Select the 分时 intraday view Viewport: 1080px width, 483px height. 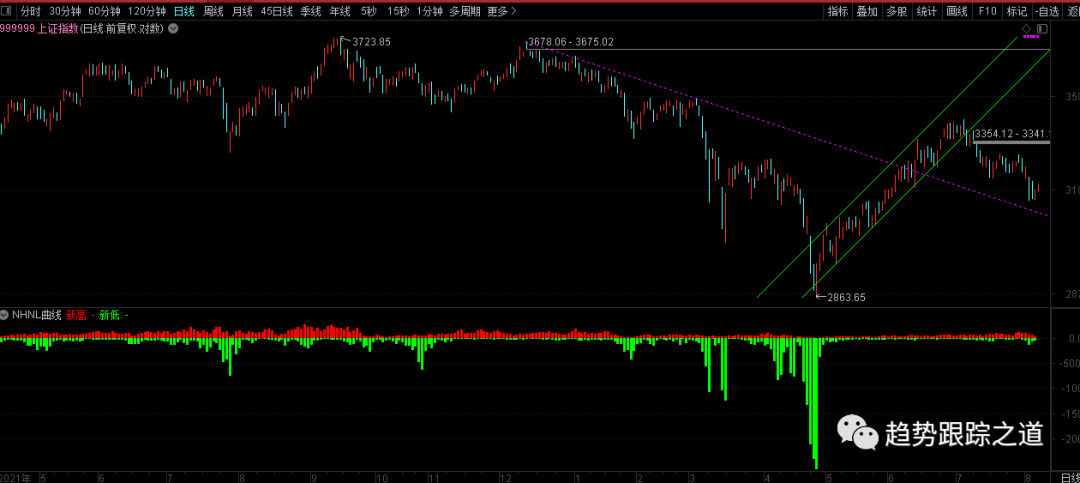tap(31, 11)
